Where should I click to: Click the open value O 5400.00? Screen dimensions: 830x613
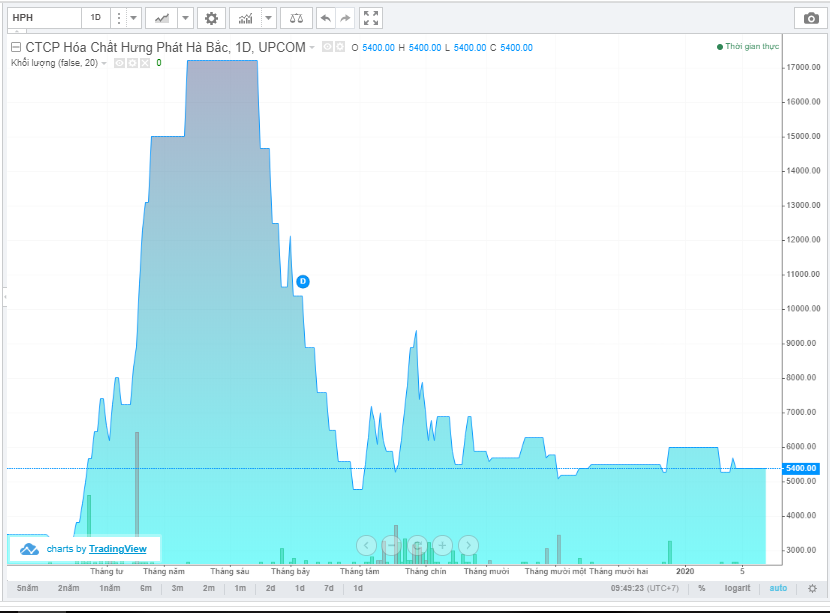coord(373,48)
